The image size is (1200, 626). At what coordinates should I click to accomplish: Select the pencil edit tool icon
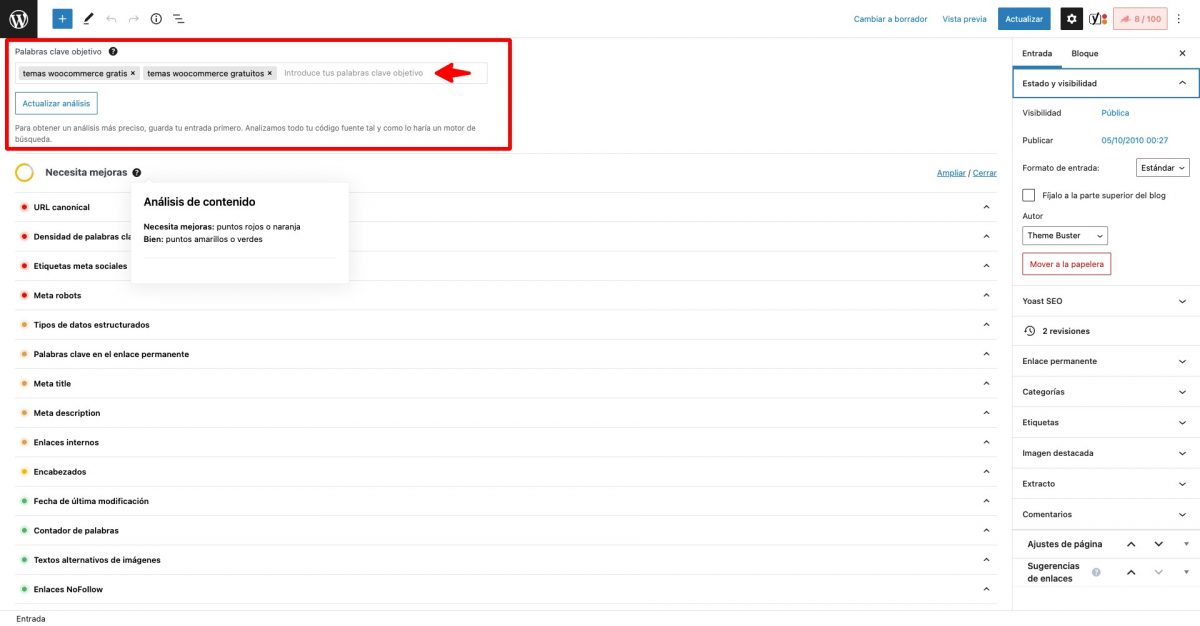tap(88, 18)
